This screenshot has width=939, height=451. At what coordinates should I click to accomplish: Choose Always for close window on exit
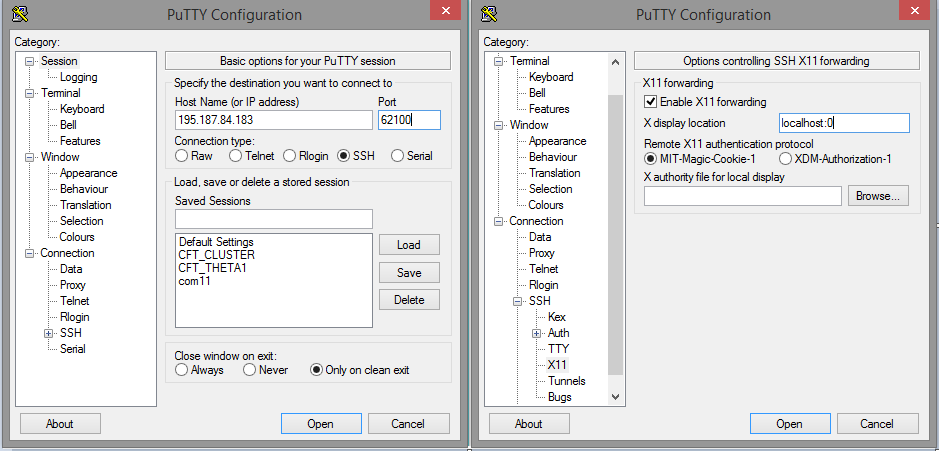tap(181, 370)
